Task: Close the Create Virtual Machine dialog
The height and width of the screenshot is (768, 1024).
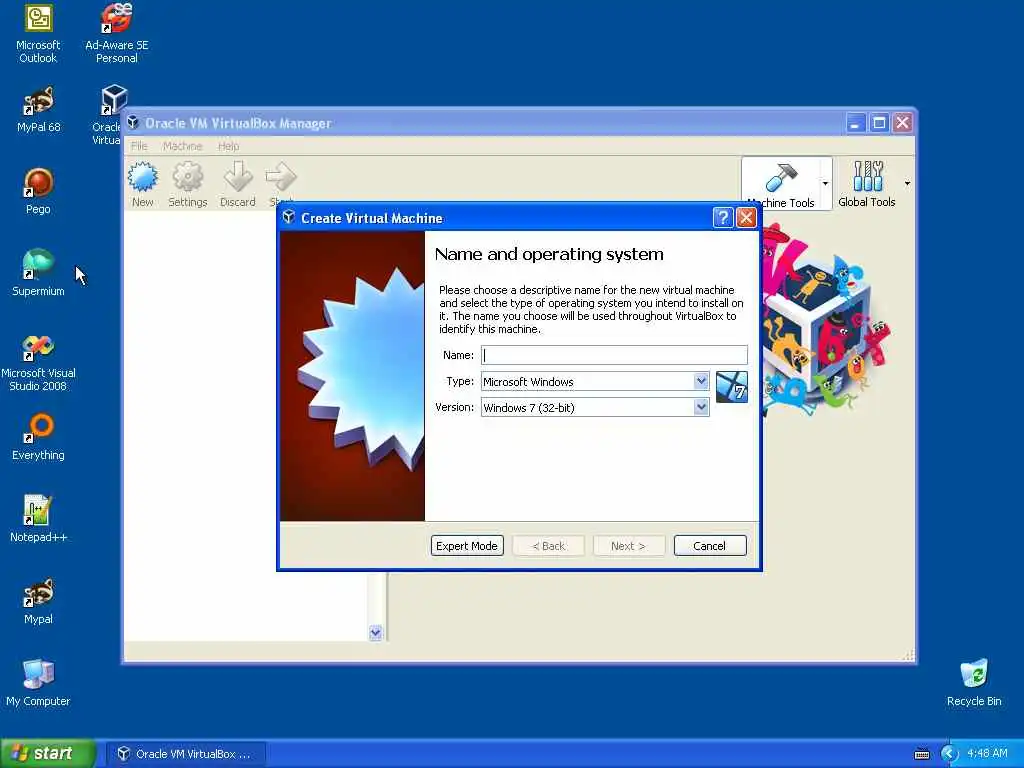Action: click(746, 217)
